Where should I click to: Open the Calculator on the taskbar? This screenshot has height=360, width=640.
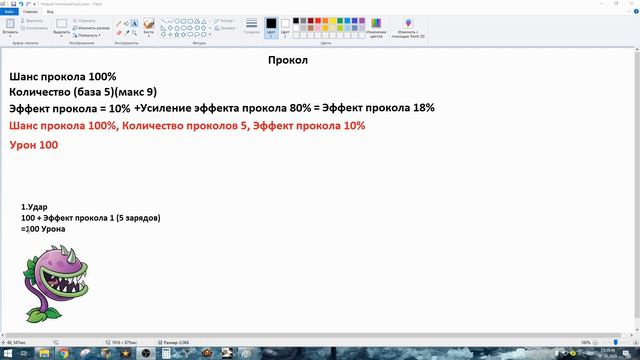point(166,353)
